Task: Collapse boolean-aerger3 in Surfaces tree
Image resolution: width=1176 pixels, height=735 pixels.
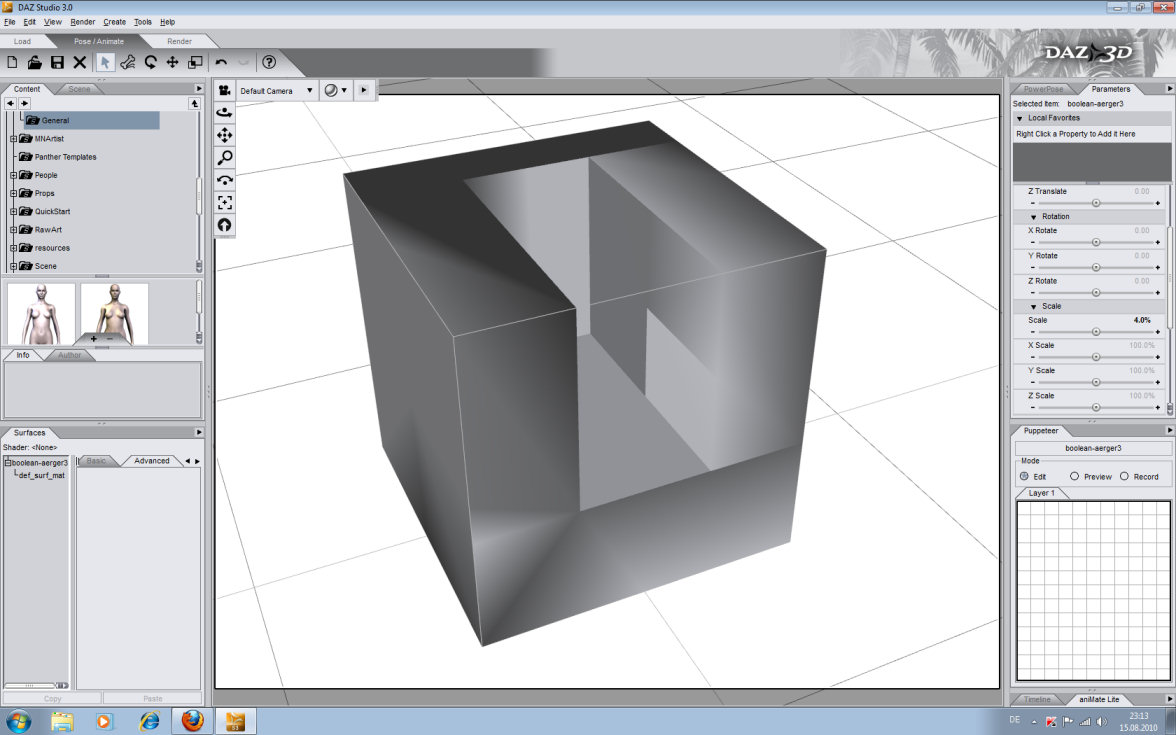Action: coord(8,463)
